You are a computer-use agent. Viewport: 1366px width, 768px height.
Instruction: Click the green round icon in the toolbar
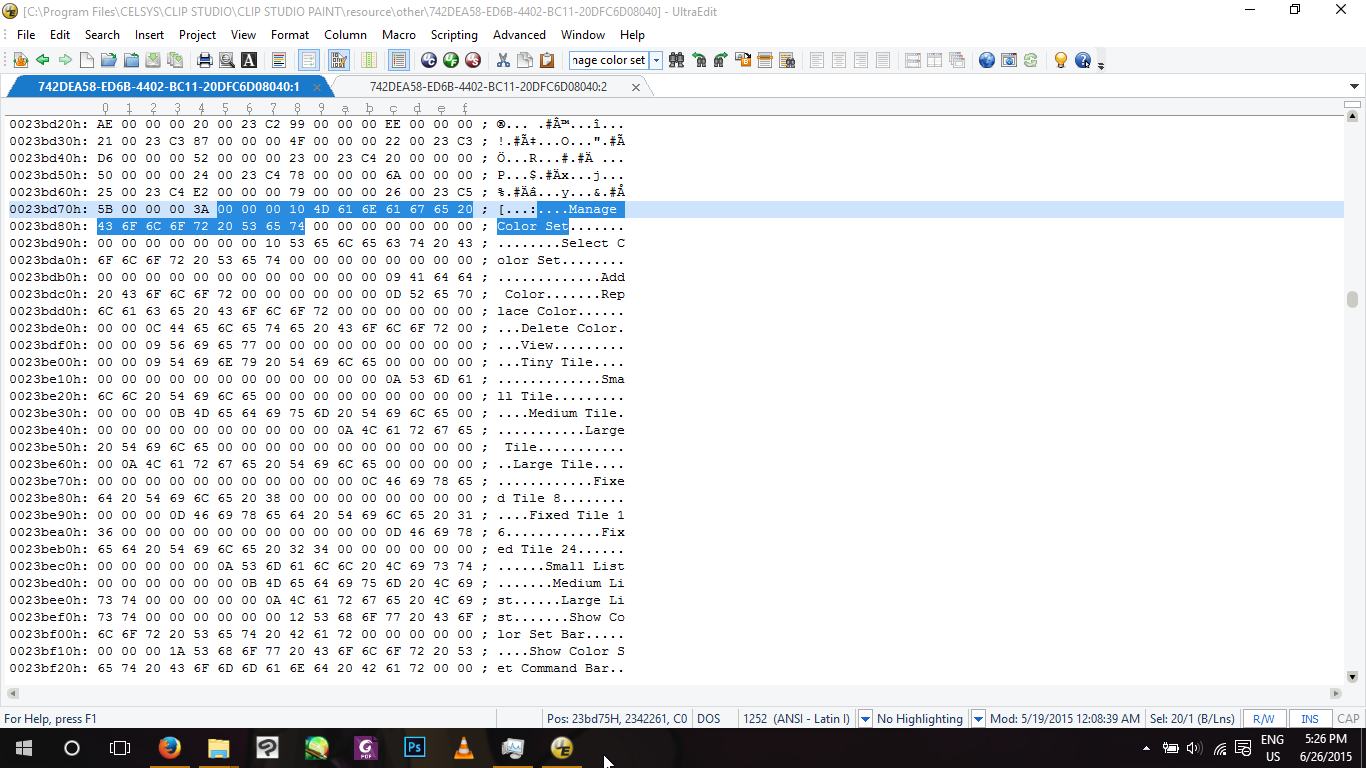tap(451, 60)
